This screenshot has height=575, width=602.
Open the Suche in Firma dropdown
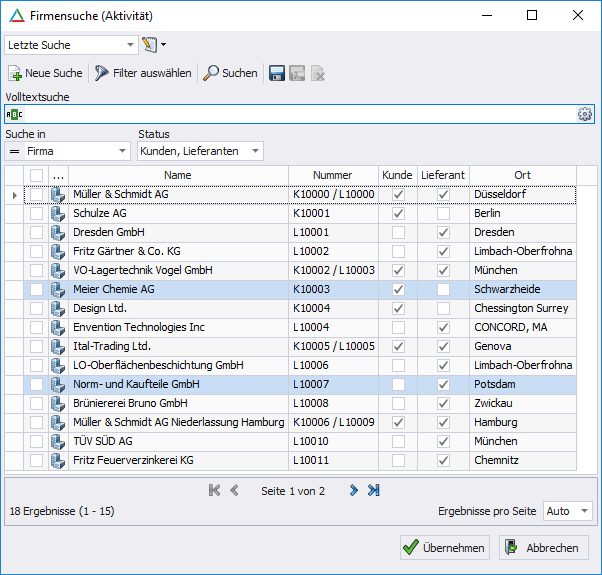(123, 151)
